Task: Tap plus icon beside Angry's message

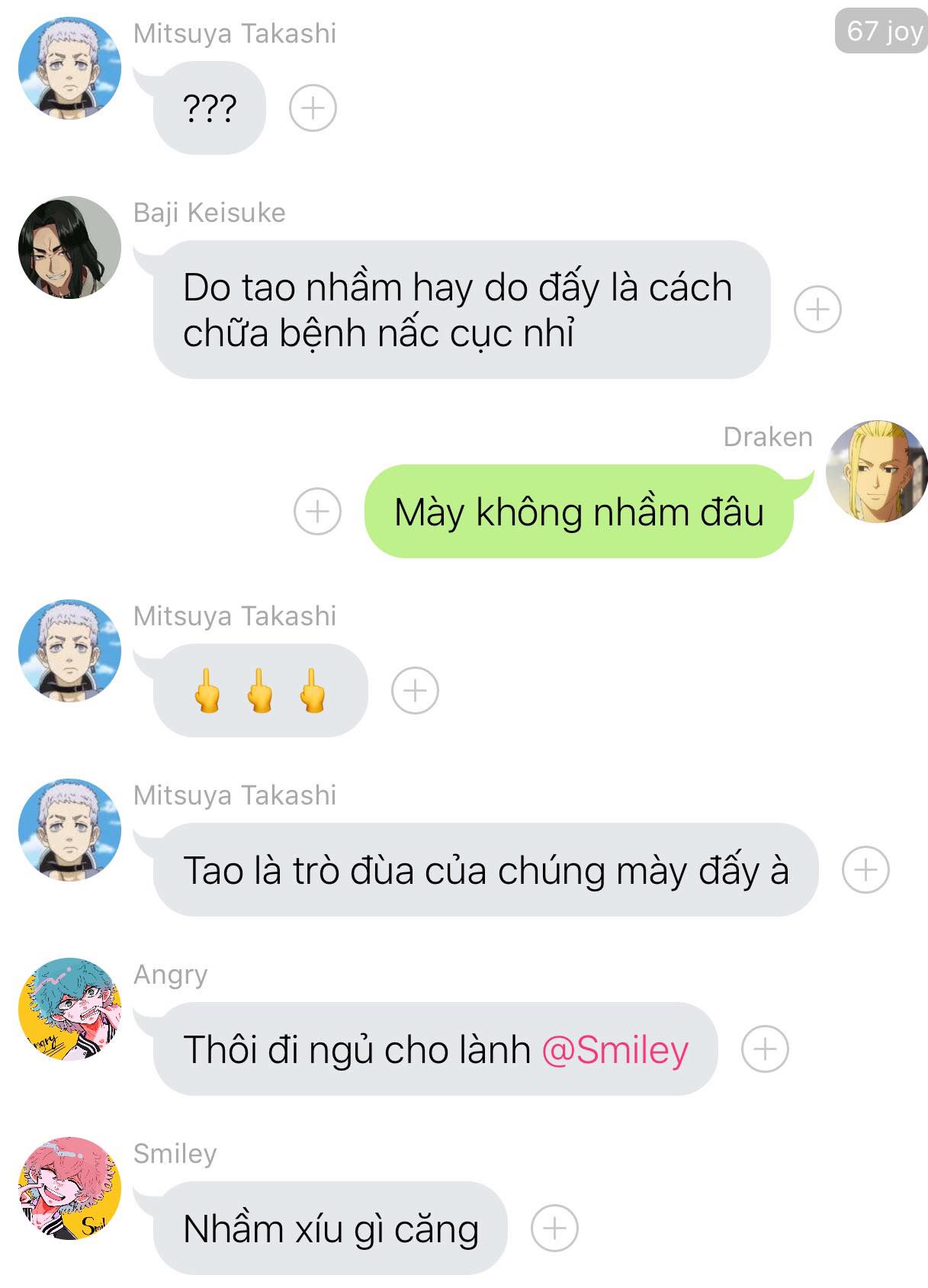Action: point(765,1049)
